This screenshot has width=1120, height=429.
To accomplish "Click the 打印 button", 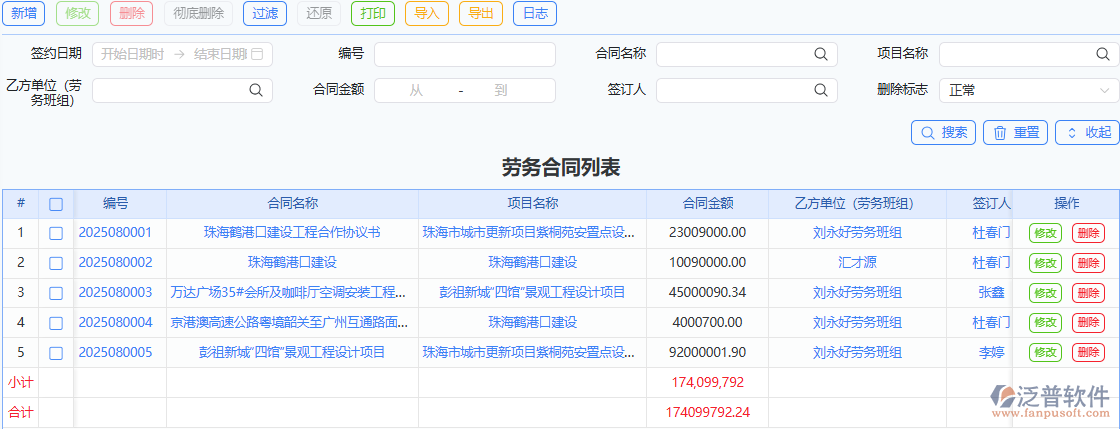I will coord(373,14).
